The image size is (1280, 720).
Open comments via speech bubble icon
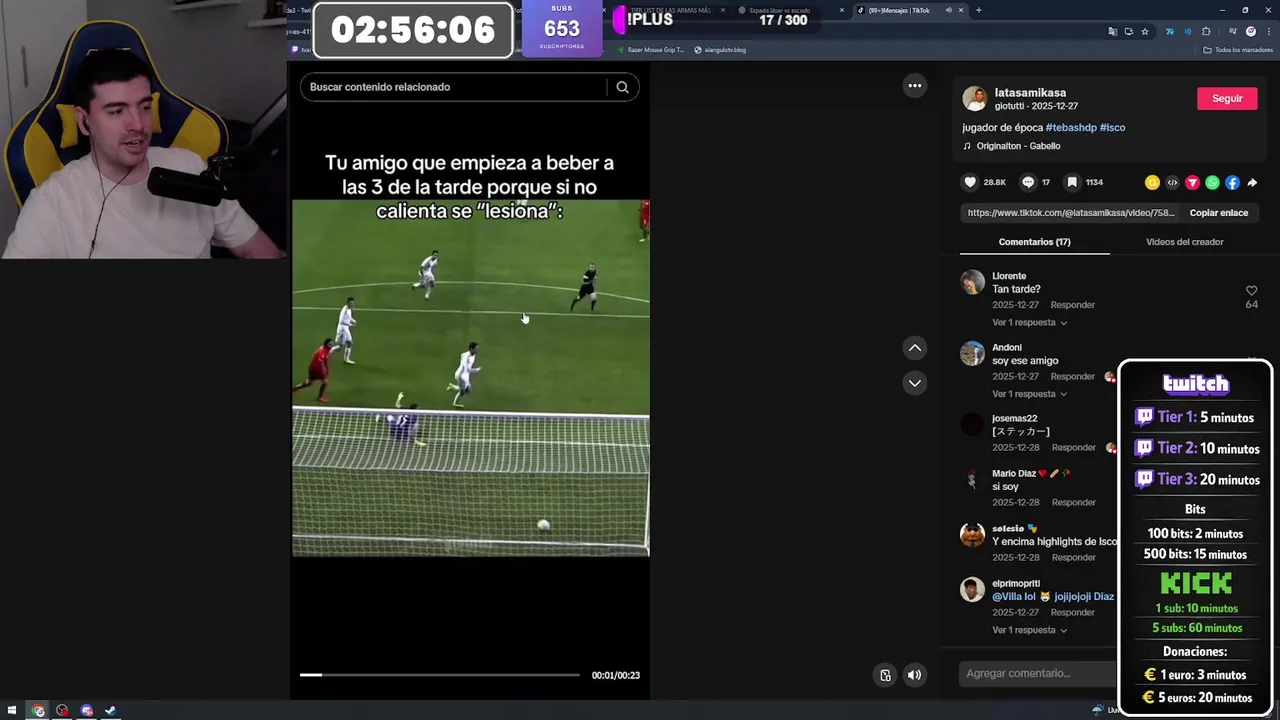click(1027, 182)
